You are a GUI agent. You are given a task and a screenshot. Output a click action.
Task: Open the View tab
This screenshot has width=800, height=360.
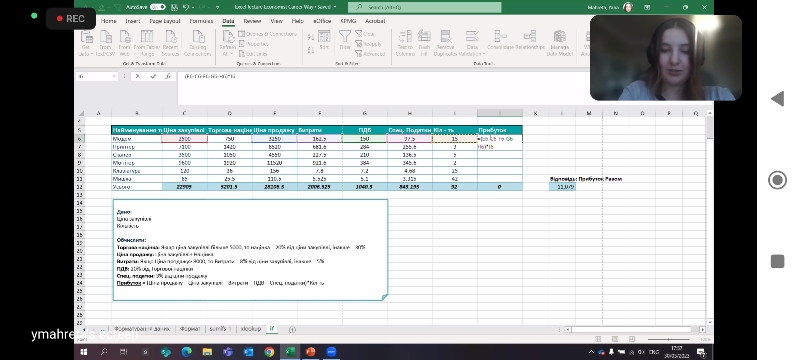[x=277, y=21]
